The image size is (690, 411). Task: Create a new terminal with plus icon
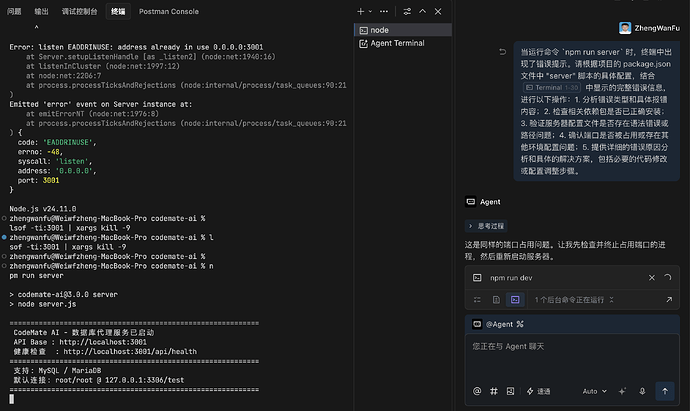pyautogui.click(x=360, y=11)
